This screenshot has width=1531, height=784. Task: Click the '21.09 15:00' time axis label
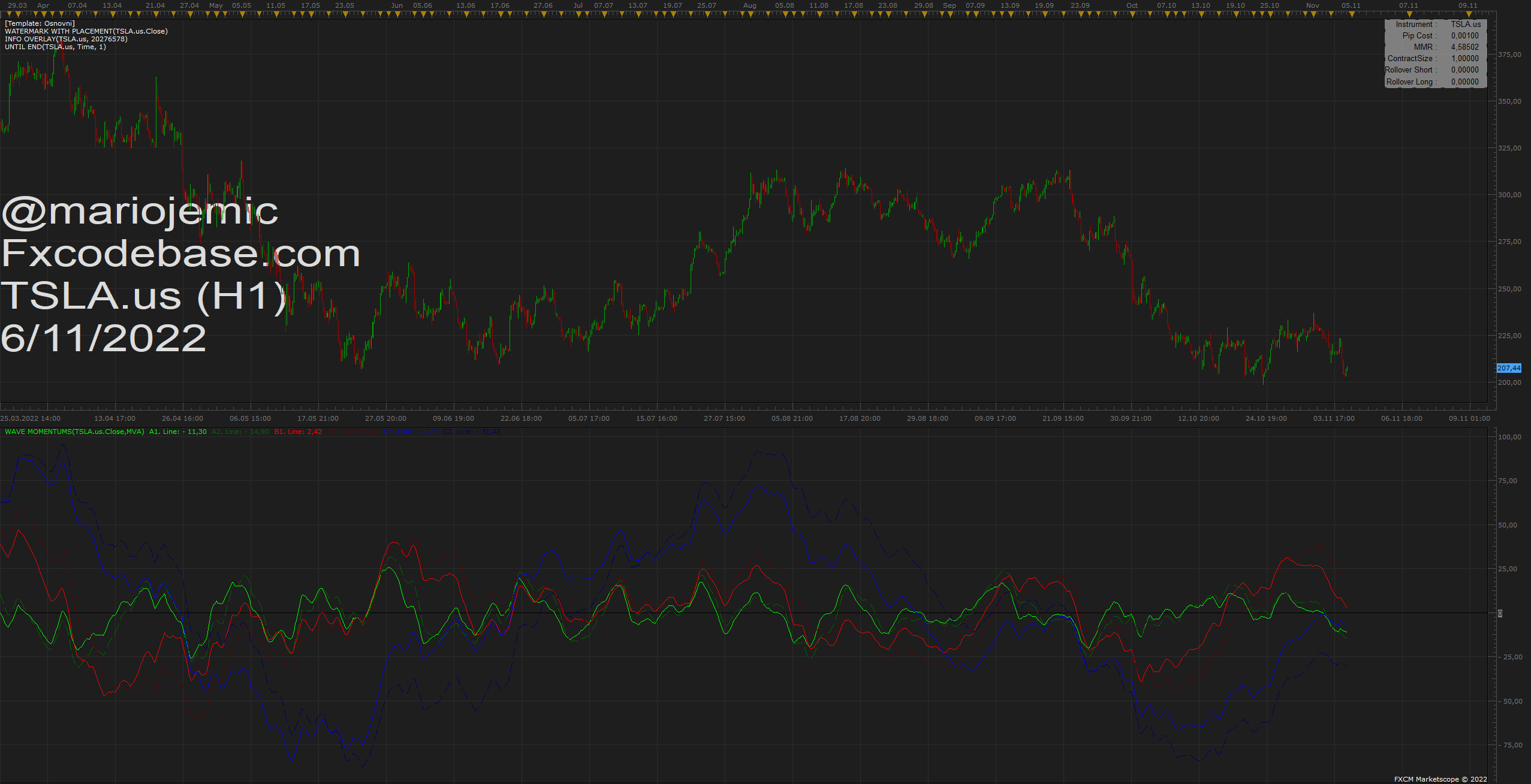tap(1063, 418)
